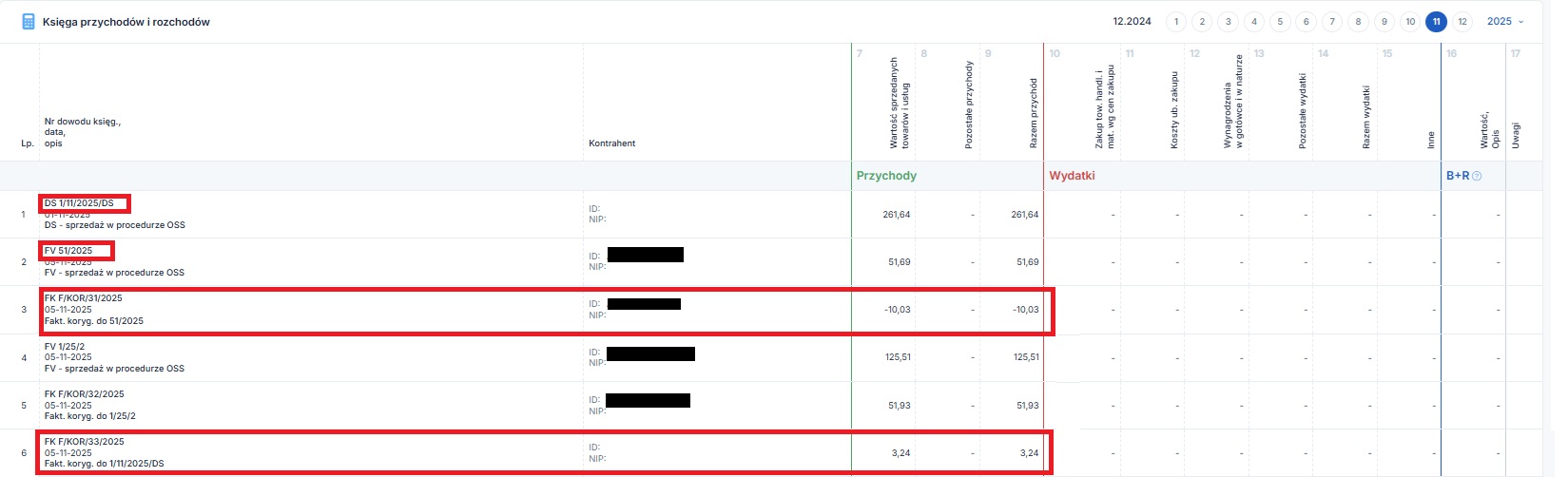Click the active month 11 button
1568x477 pixels.
(x=1436, y=22)
